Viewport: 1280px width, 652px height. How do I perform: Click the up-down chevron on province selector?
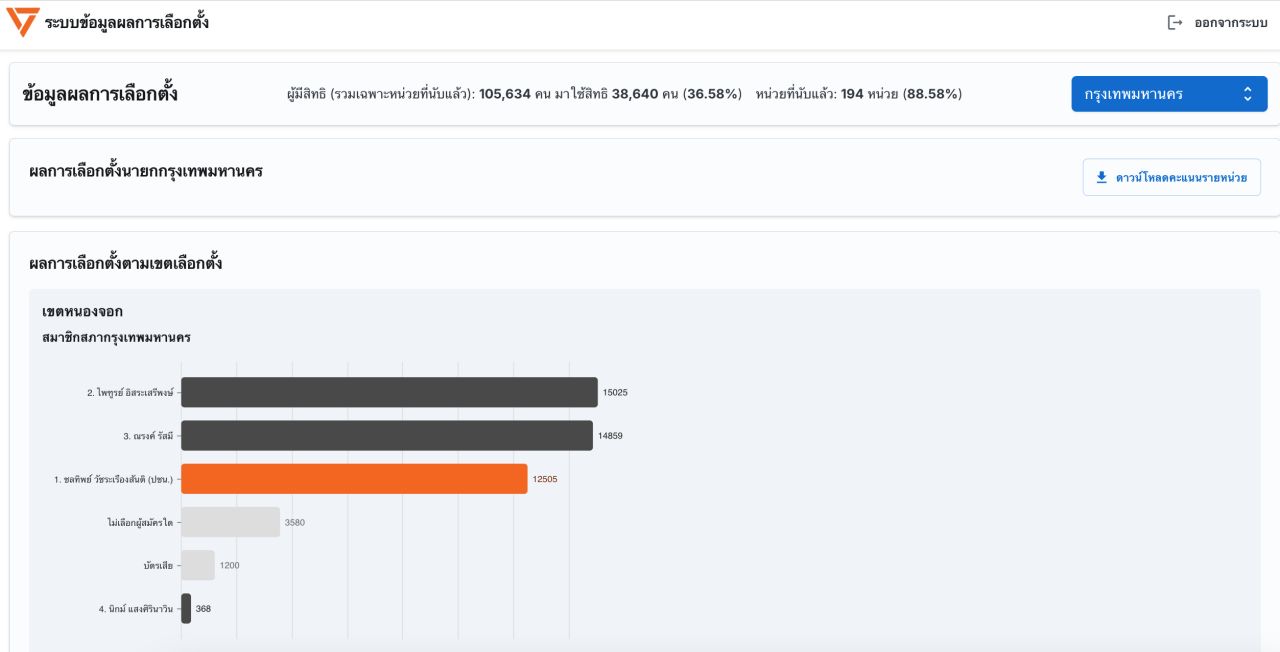coord(1247,94)
